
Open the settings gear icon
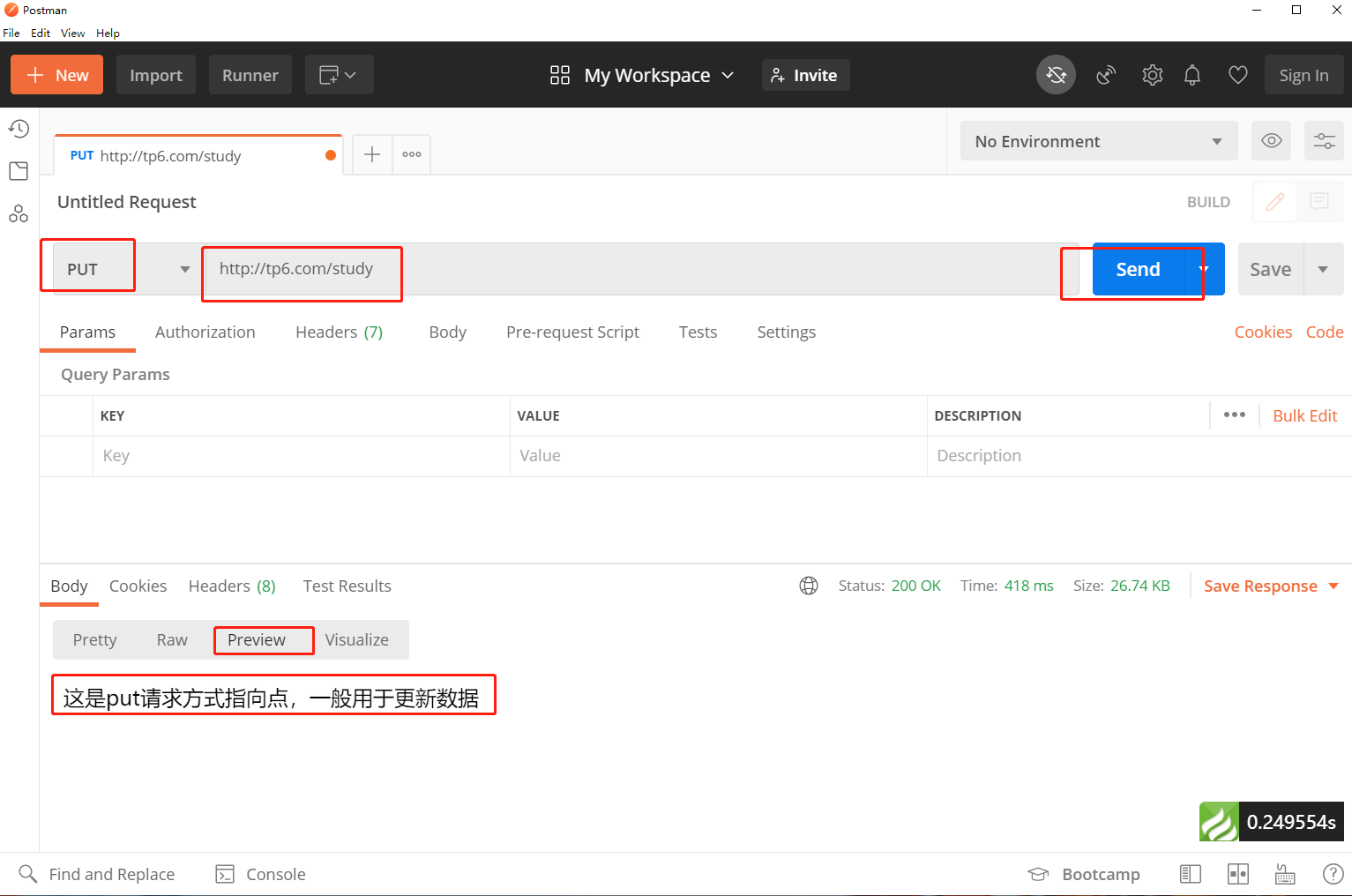(1152, 75)
